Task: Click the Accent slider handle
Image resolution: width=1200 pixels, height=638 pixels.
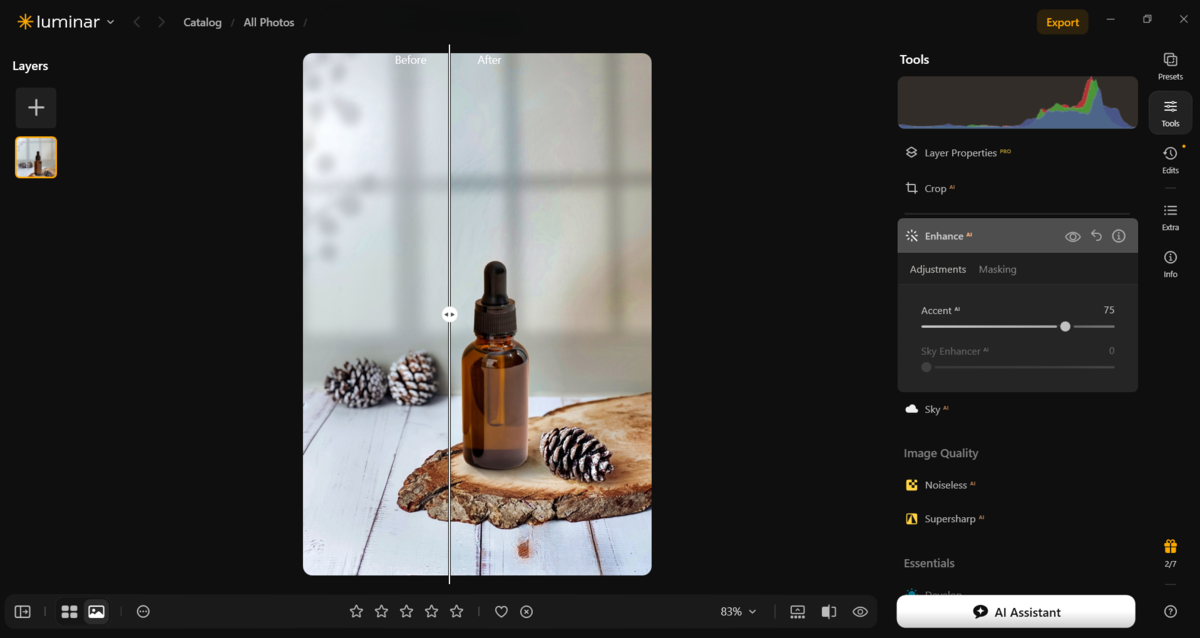Action: [x=1065, y=327]
